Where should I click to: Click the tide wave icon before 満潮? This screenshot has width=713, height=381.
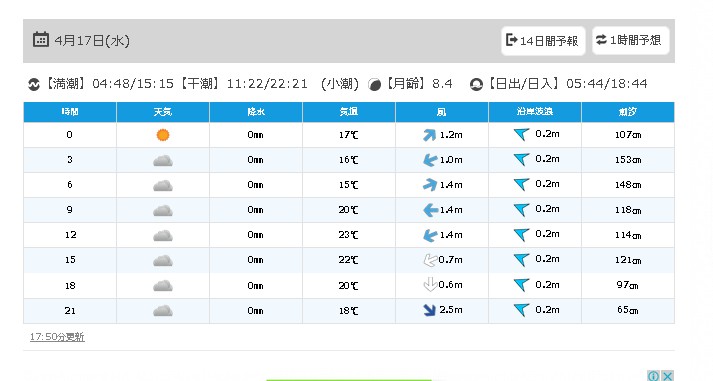(x=34, y=85)
